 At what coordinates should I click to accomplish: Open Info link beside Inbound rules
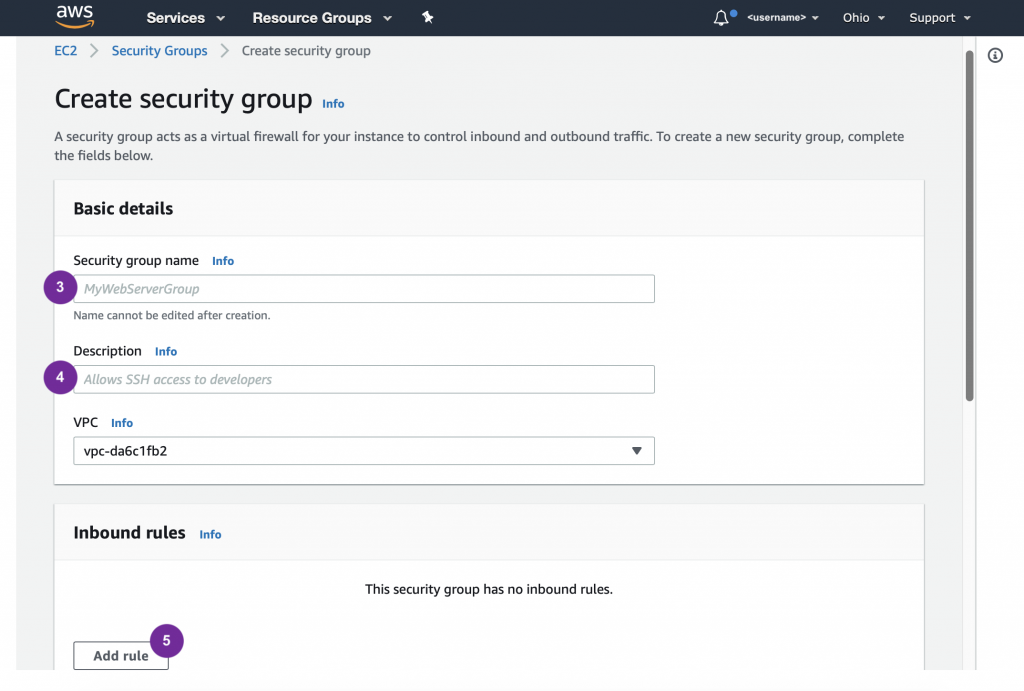[210, 535]
